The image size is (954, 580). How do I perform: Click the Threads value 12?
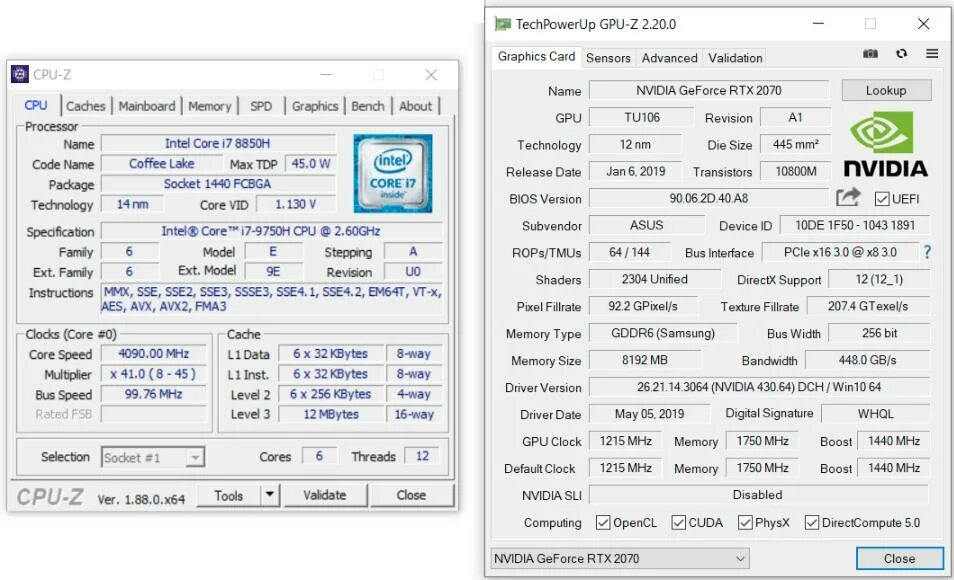coord(422,456)
